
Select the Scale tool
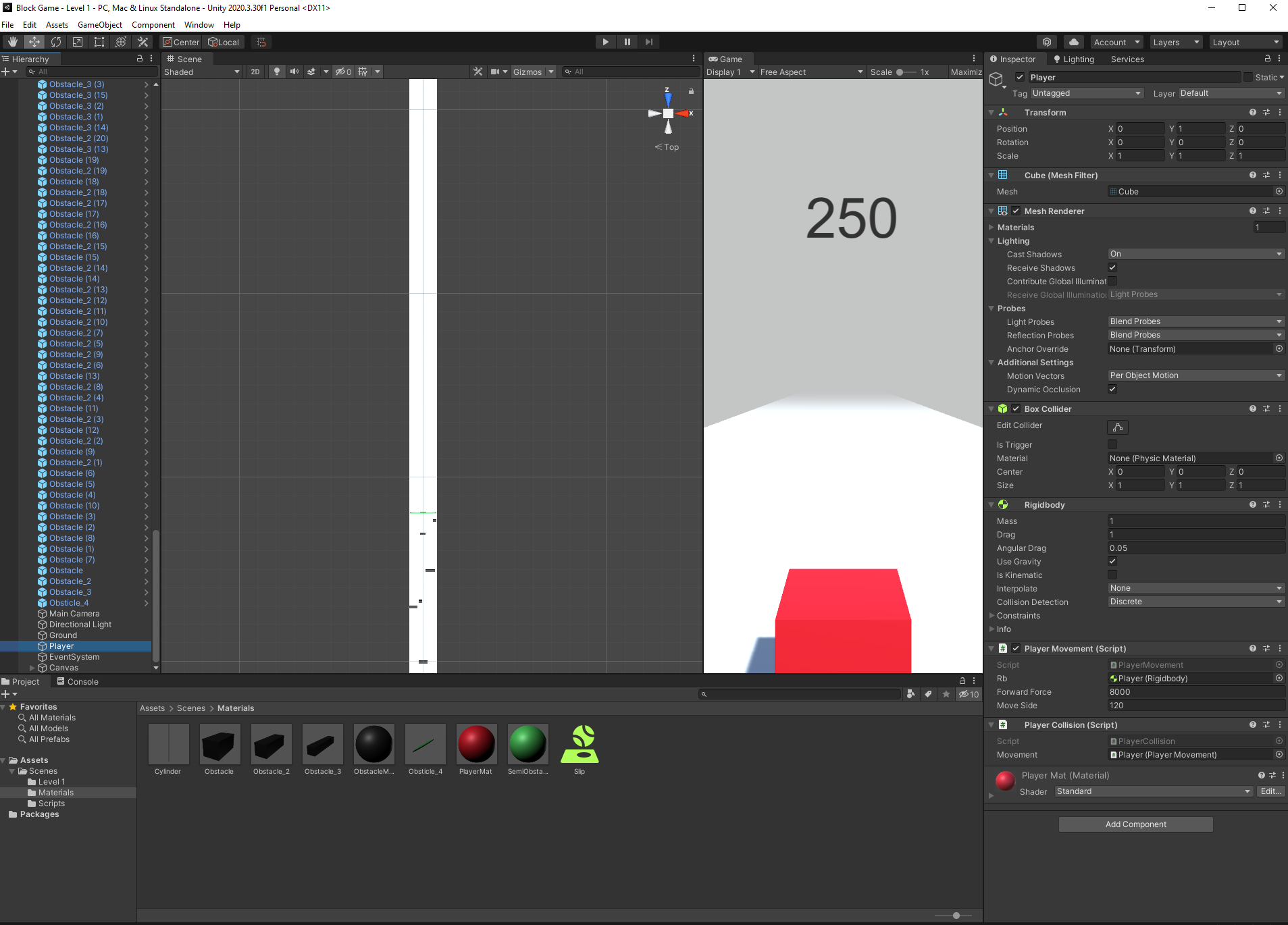point(78,41)
